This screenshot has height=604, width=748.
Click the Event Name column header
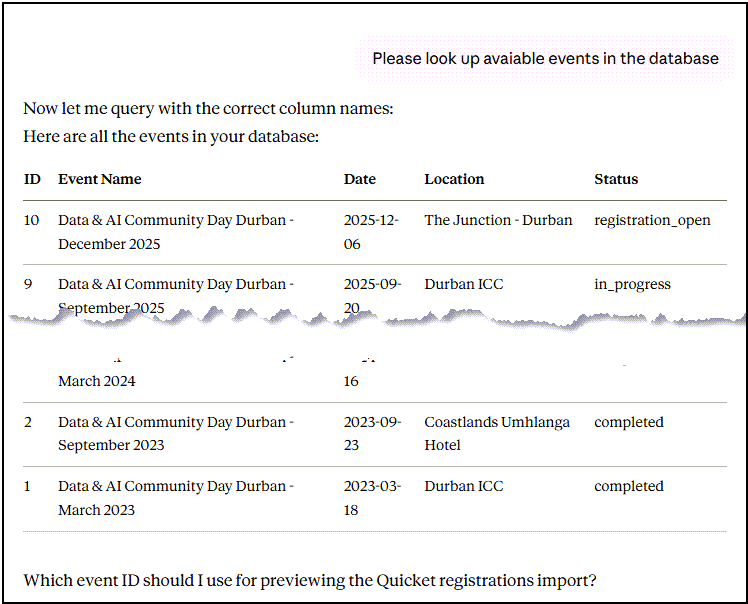click(100, 179)
